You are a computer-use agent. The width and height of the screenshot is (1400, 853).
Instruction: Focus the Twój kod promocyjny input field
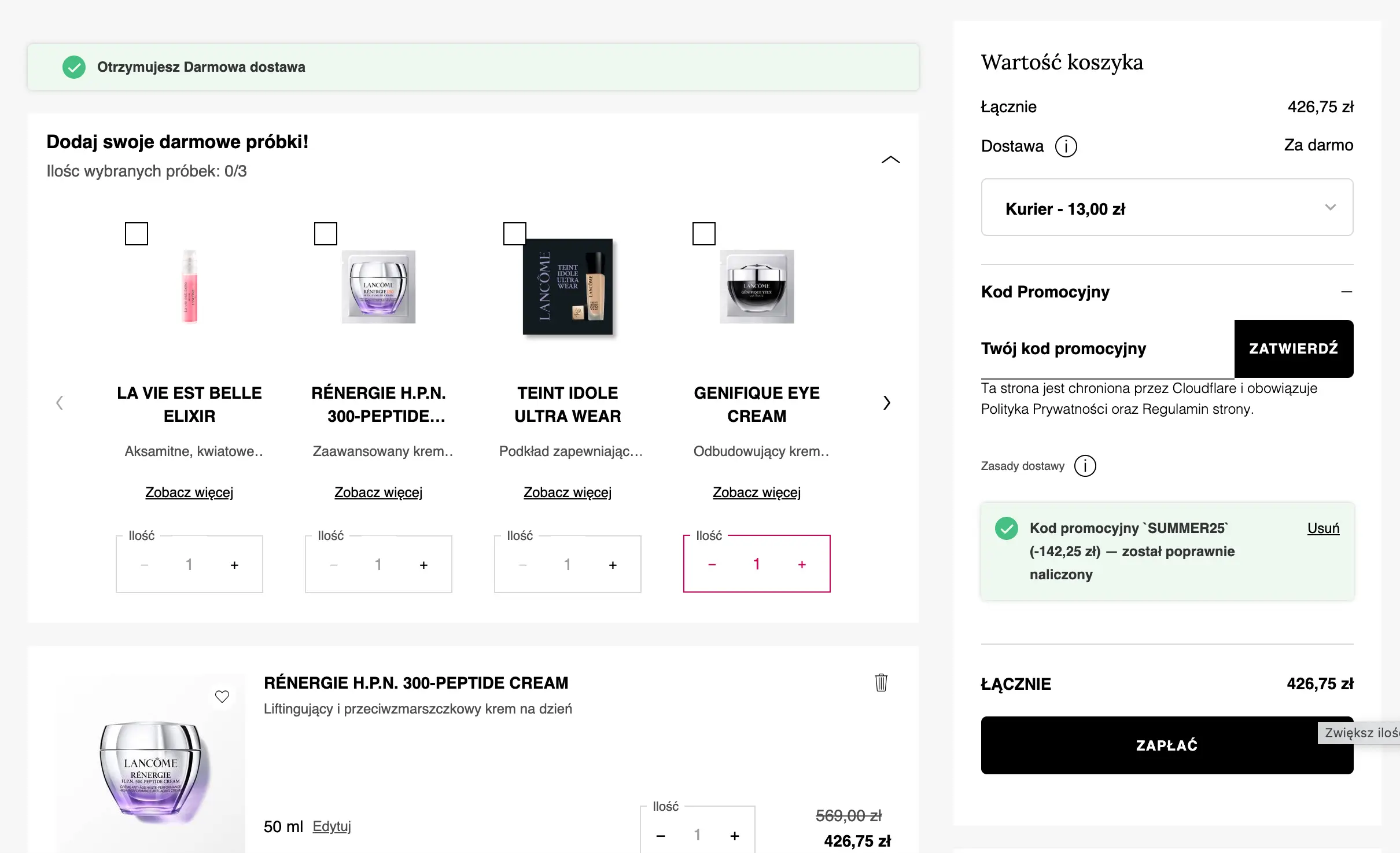pos(1107,349)
